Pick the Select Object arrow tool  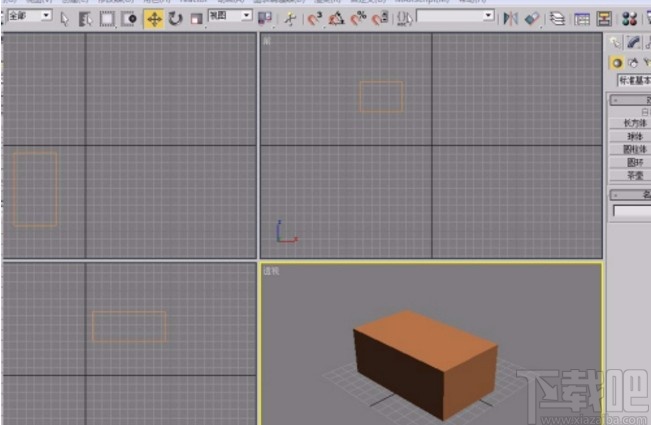(64, 19)
